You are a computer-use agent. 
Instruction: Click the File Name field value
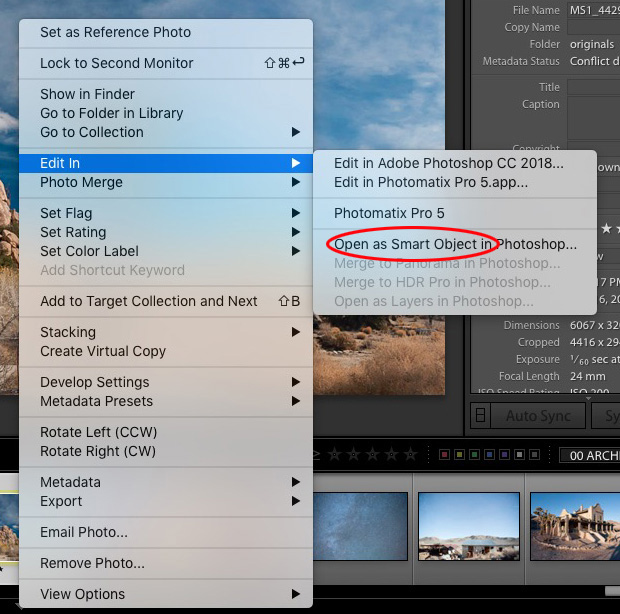click(594, 10)
